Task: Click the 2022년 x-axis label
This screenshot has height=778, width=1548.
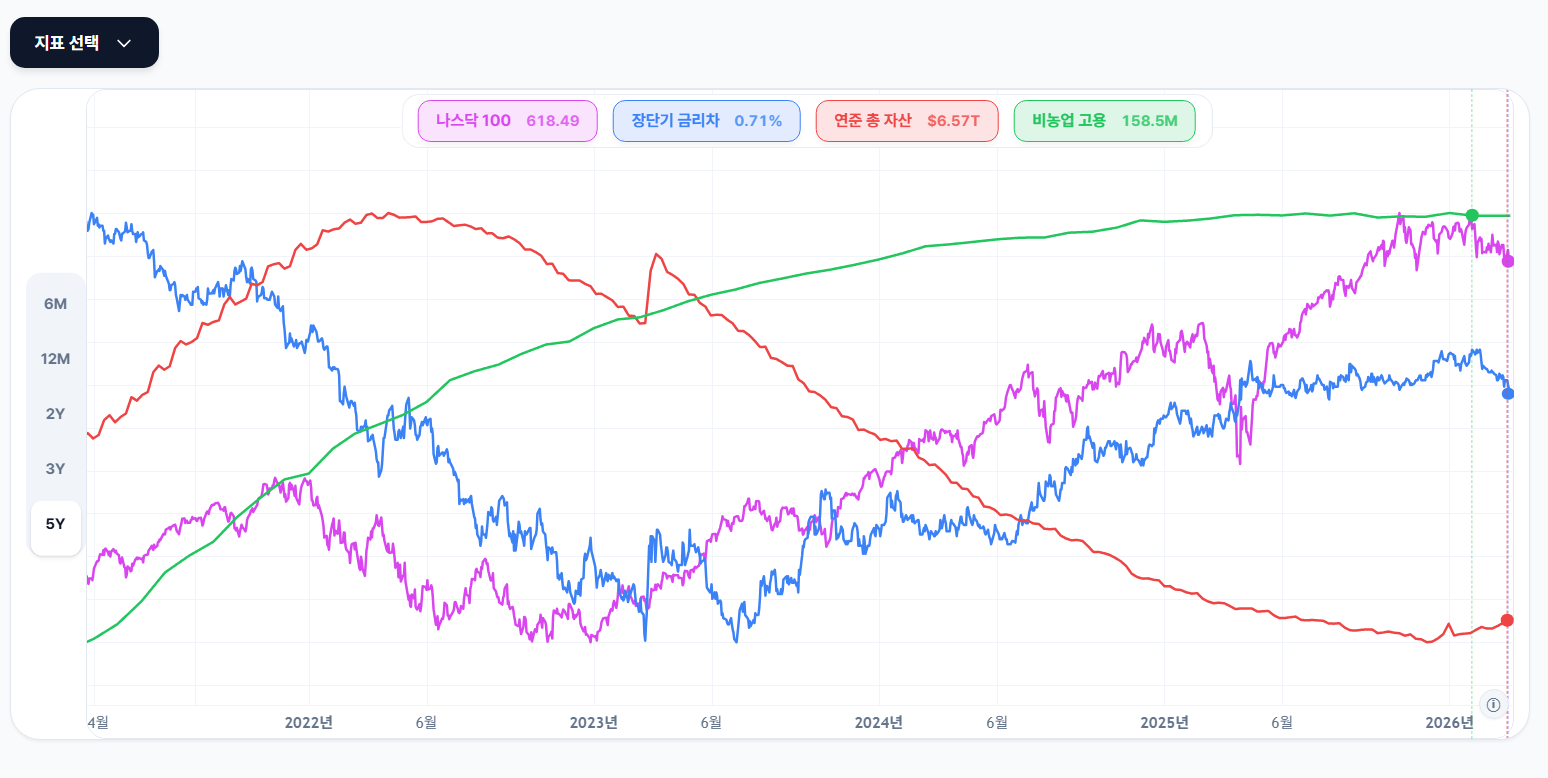Action: [x=309, y=722]
